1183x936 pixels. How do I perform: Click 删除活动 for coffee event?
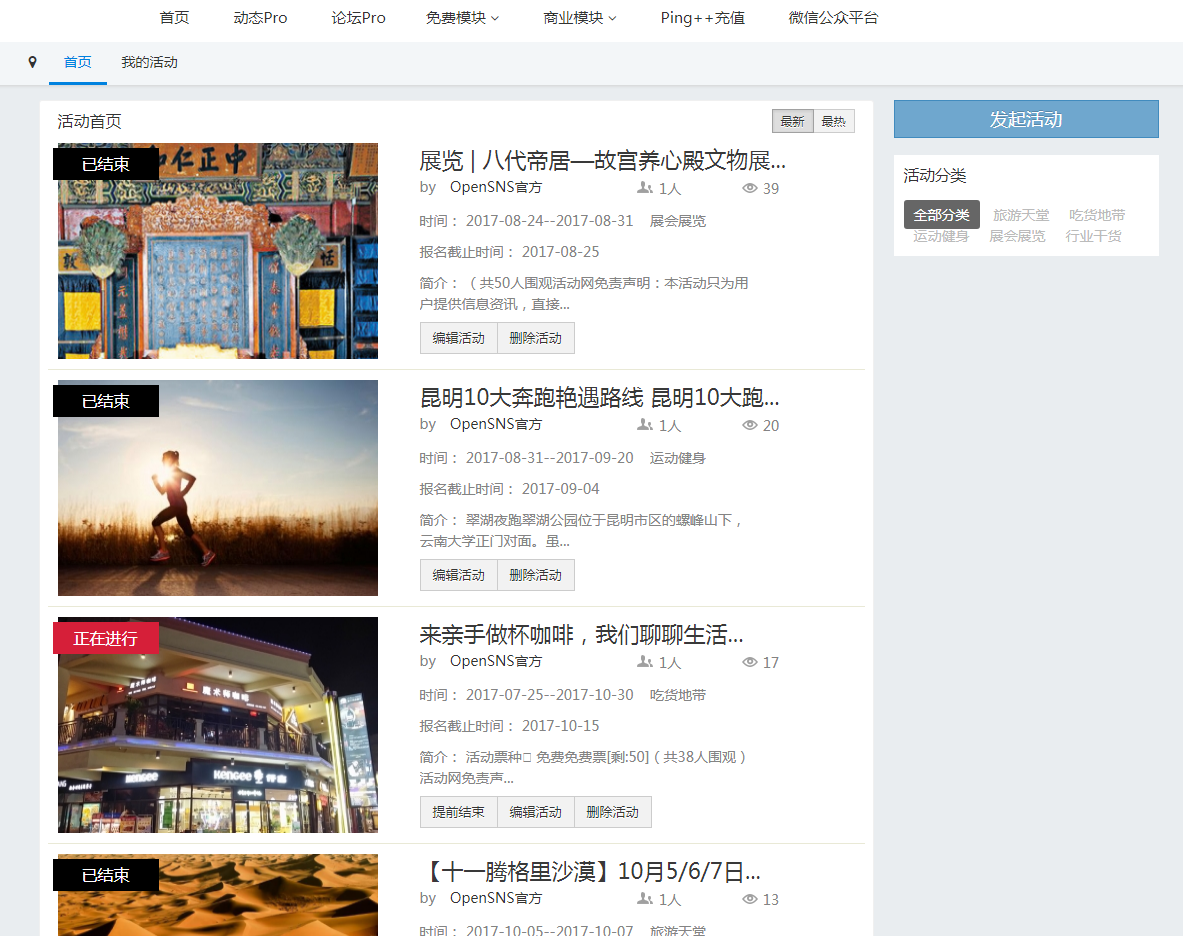point(613,812)
